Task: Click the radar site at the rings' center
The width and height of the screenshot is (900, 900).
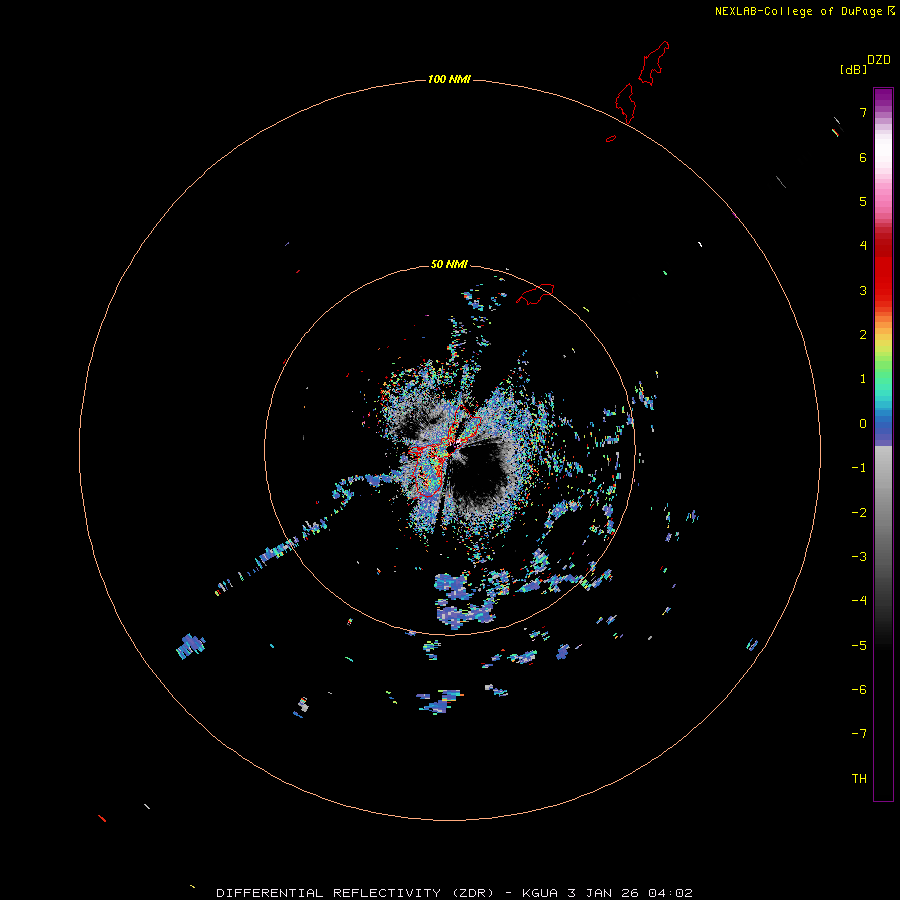Action: tap(450, 451)
